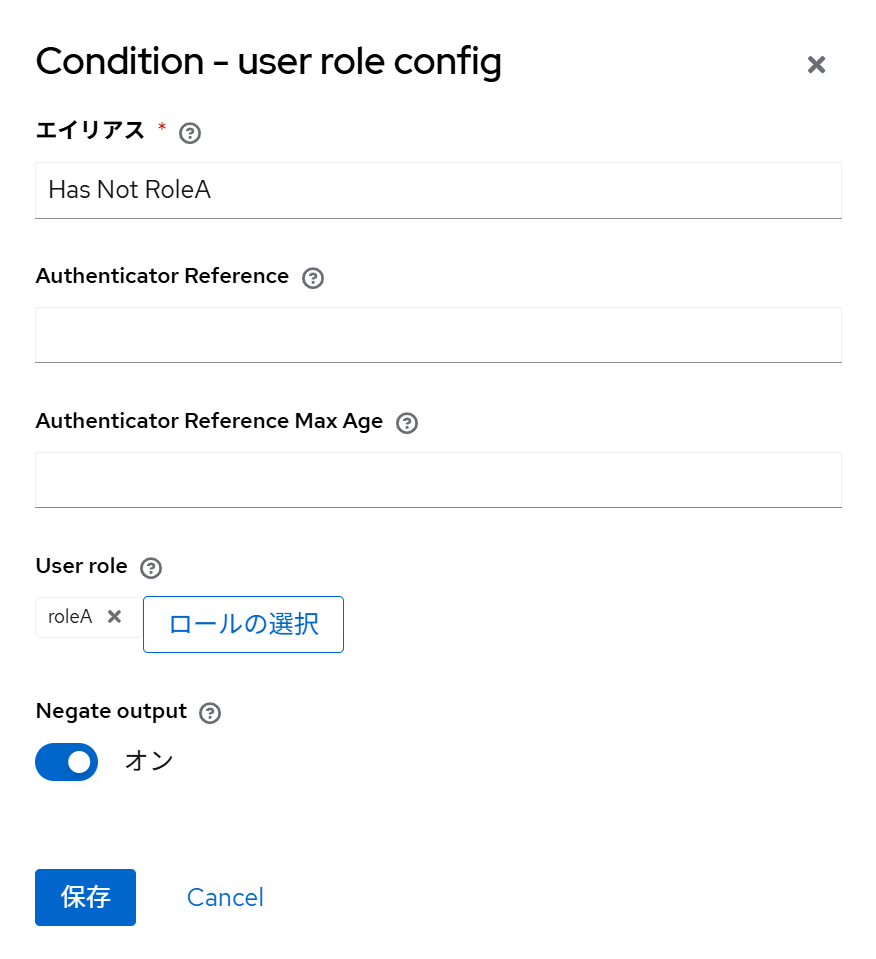Click the roleA chip text
876x959 pixels.
(x=70, y=617)
